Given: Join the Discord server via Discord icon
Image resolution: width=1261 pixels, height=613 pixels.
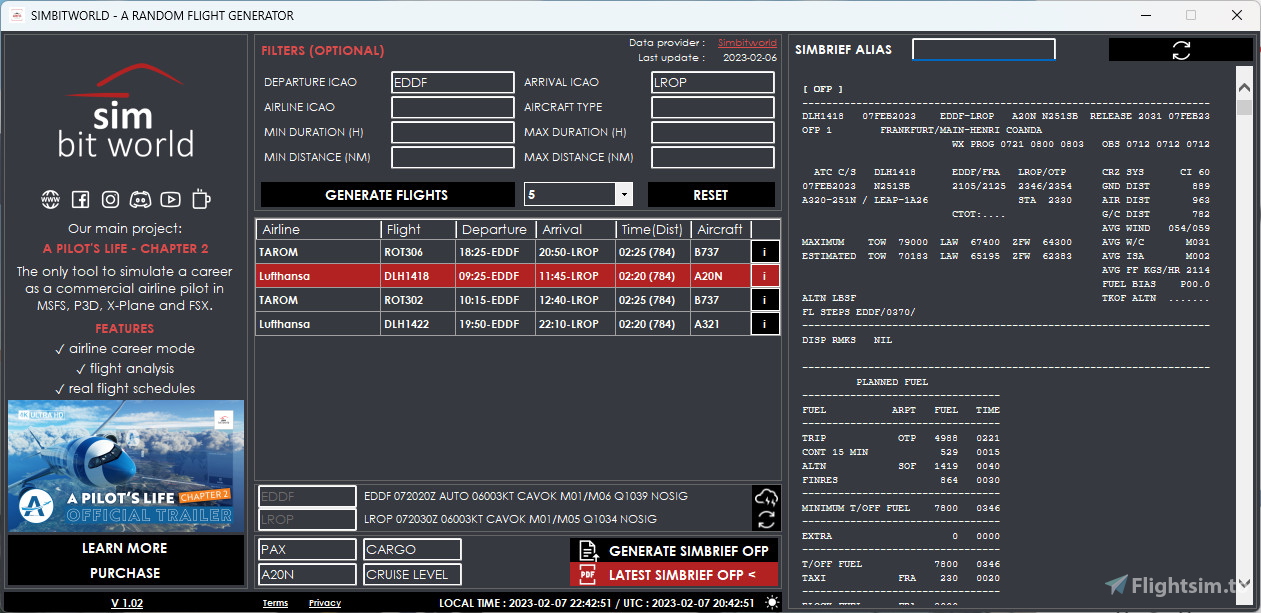Looking at the screenshot, I should (x=141, y=199).
